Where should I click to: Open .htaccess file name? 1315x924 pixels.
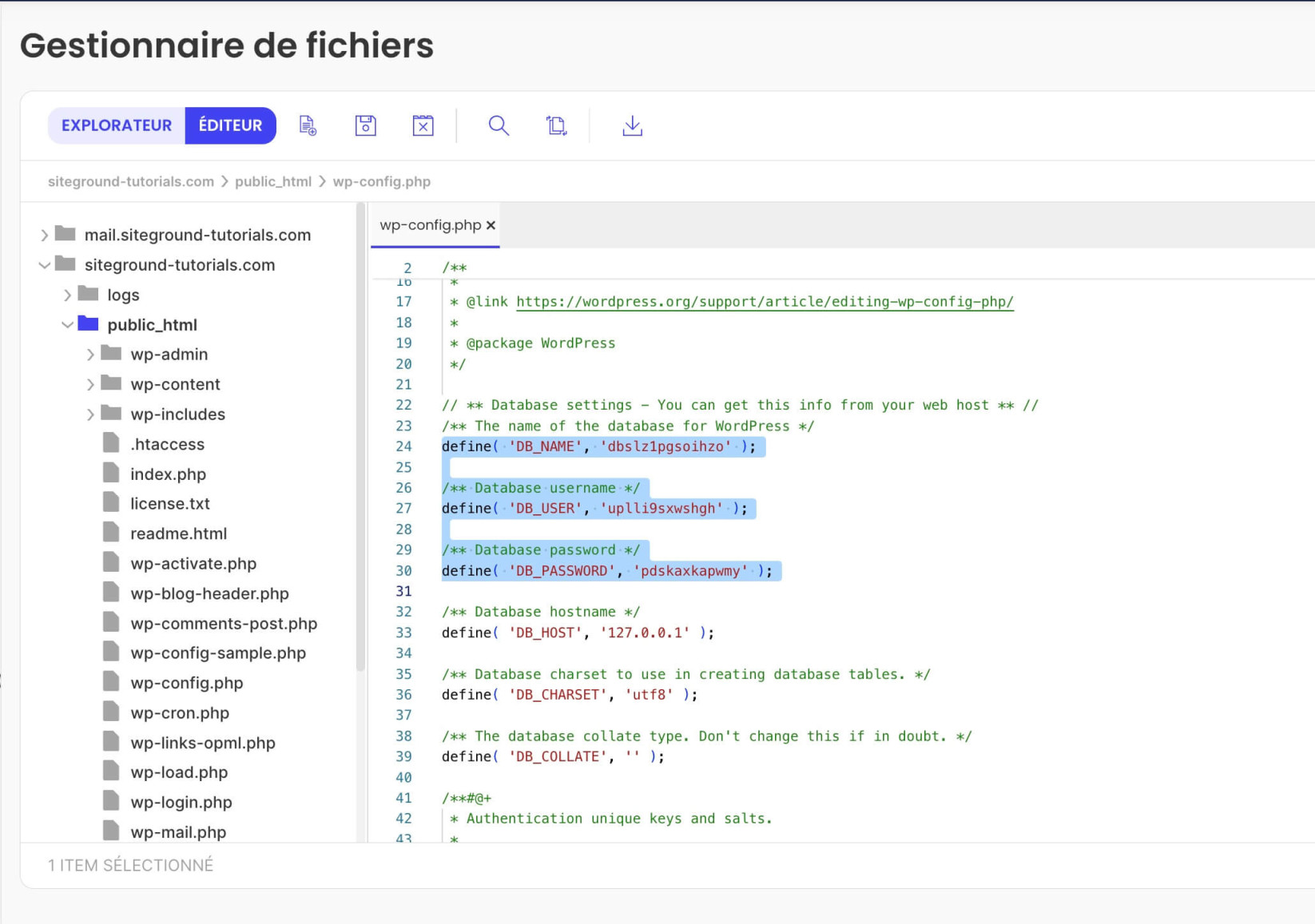[x=168, y=444]
